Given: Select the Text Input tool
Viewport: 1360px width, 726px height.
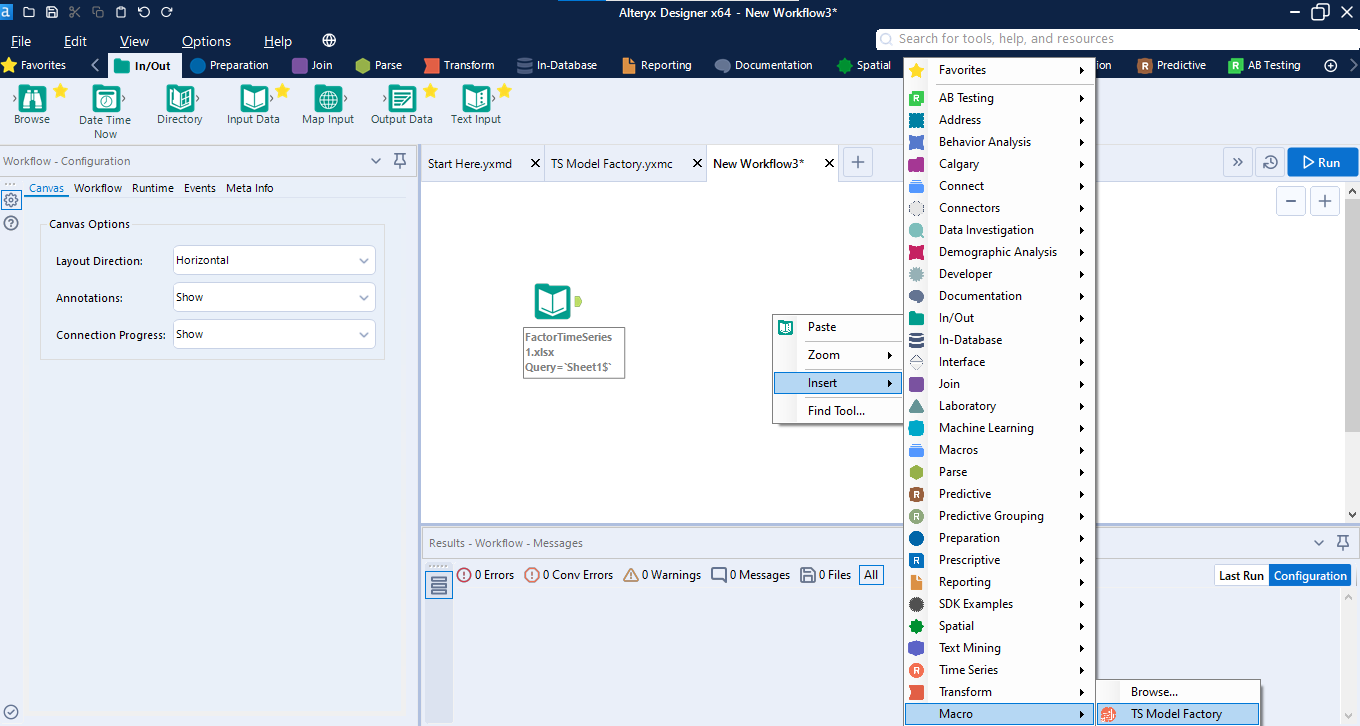Looking at the screenshot, I should click(475, 101).
